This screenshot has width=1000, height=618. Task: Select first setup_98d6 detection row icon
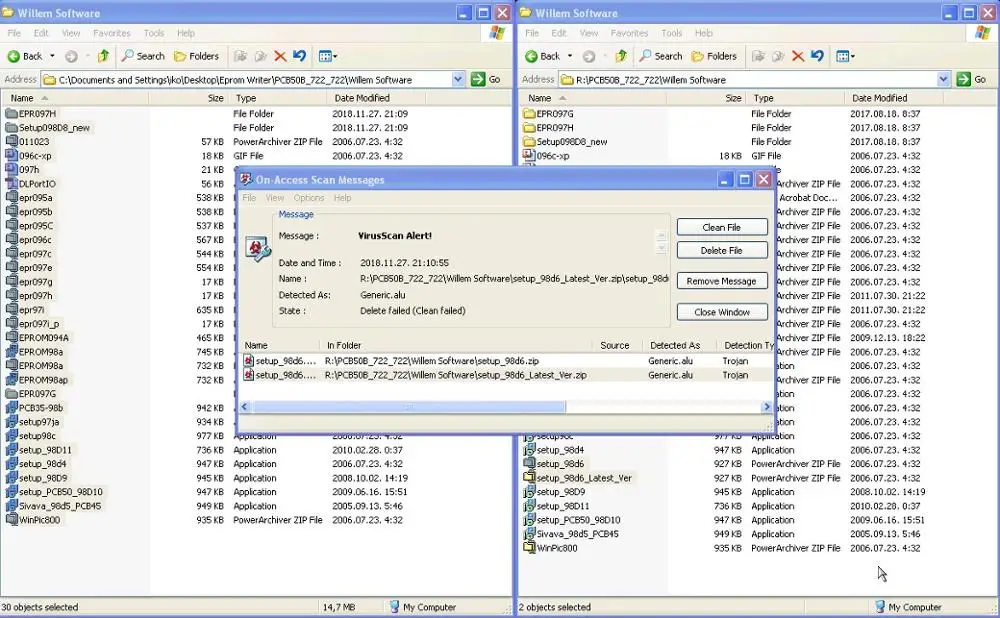(249, 361)
